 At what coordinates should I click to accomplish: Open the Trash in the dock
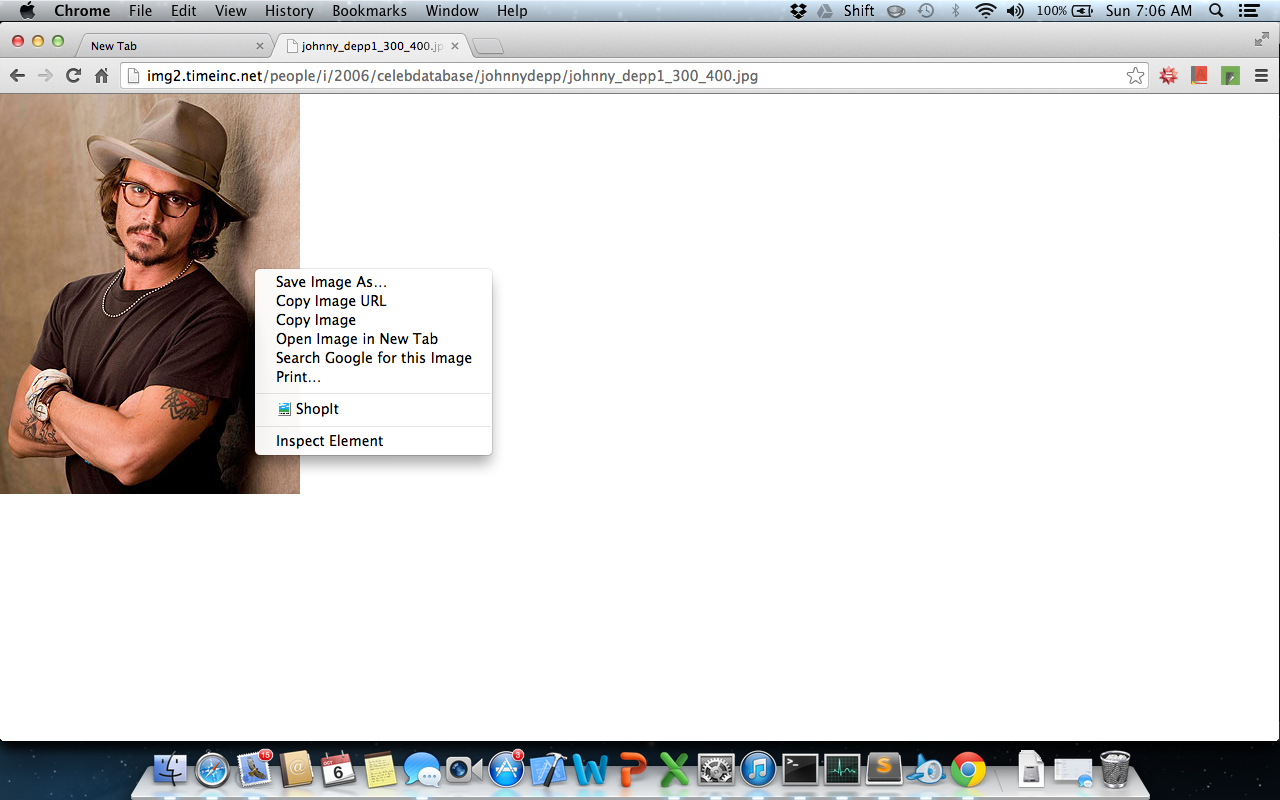[1115, 770]
